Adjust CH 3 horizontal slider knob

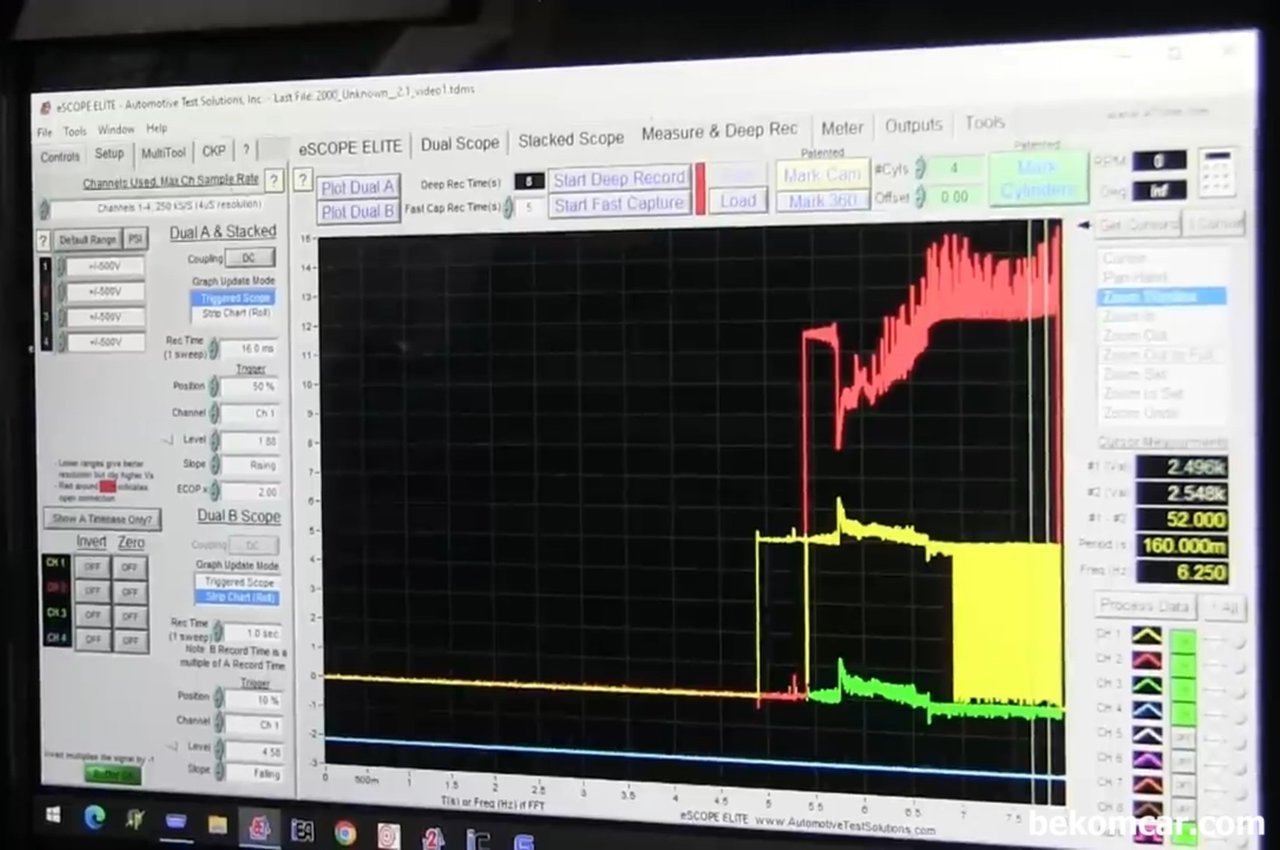(x=1238, y=693)
